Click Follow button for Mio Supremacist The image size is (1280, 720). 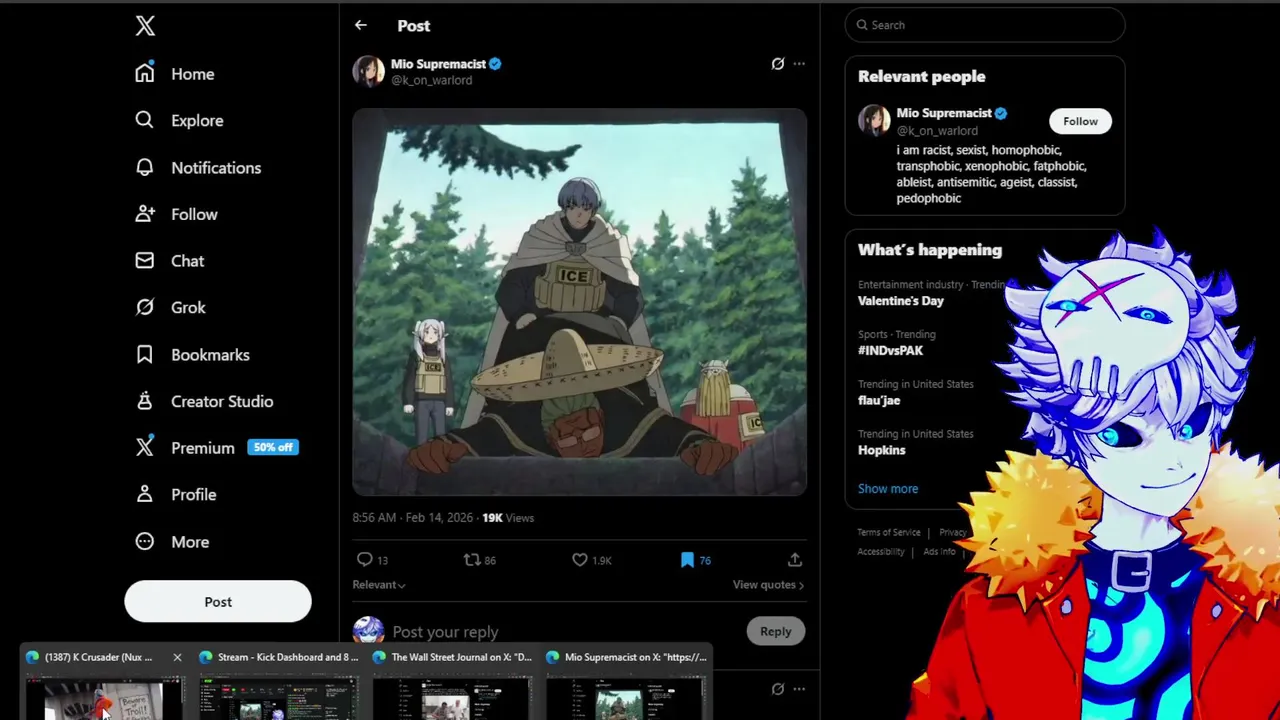1080,121
